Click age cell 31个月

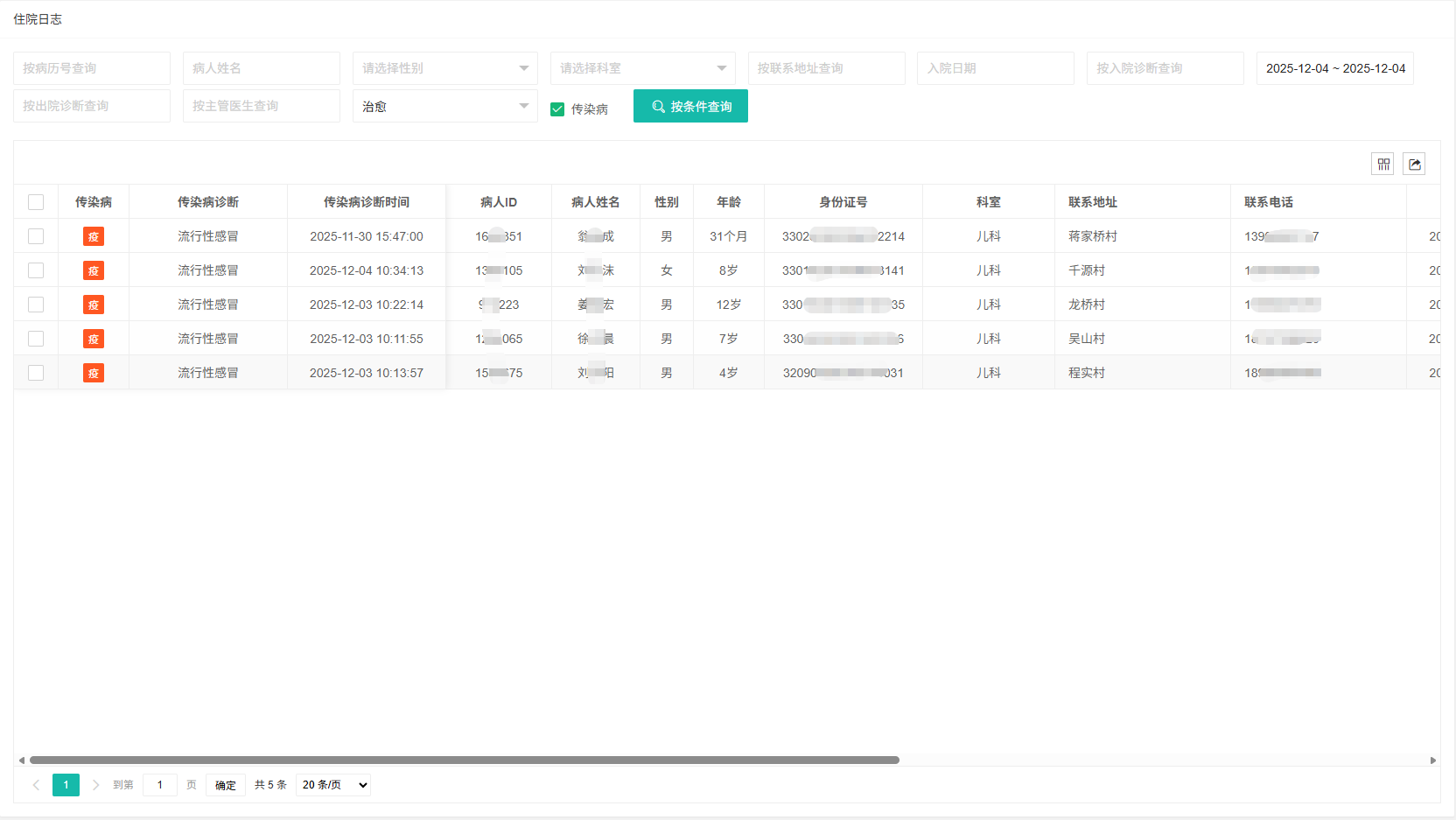point(729,236)
